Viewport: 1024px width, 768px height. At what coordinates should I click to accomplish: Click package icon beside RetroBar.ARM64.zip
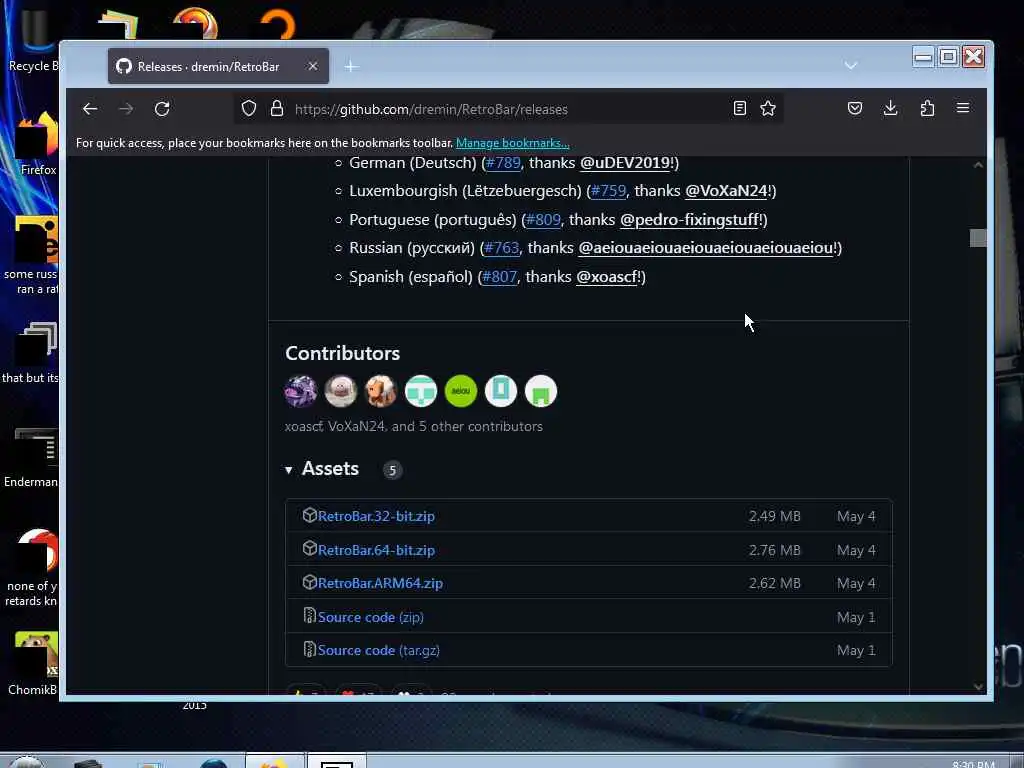point(310,582)
